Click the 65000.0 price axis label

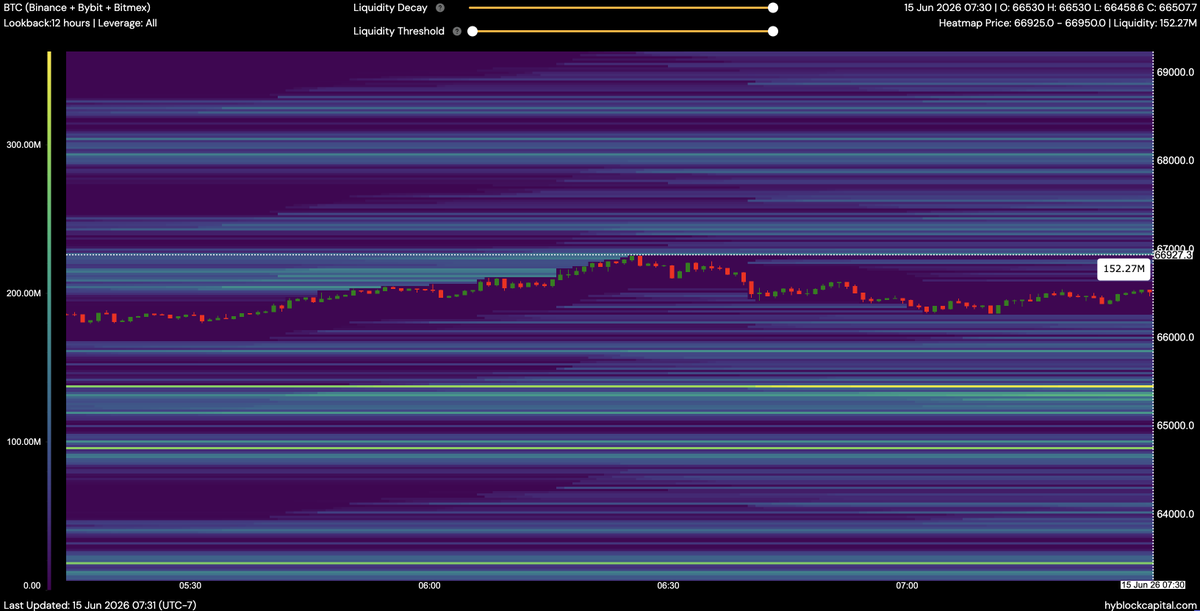coord(1175,425)
